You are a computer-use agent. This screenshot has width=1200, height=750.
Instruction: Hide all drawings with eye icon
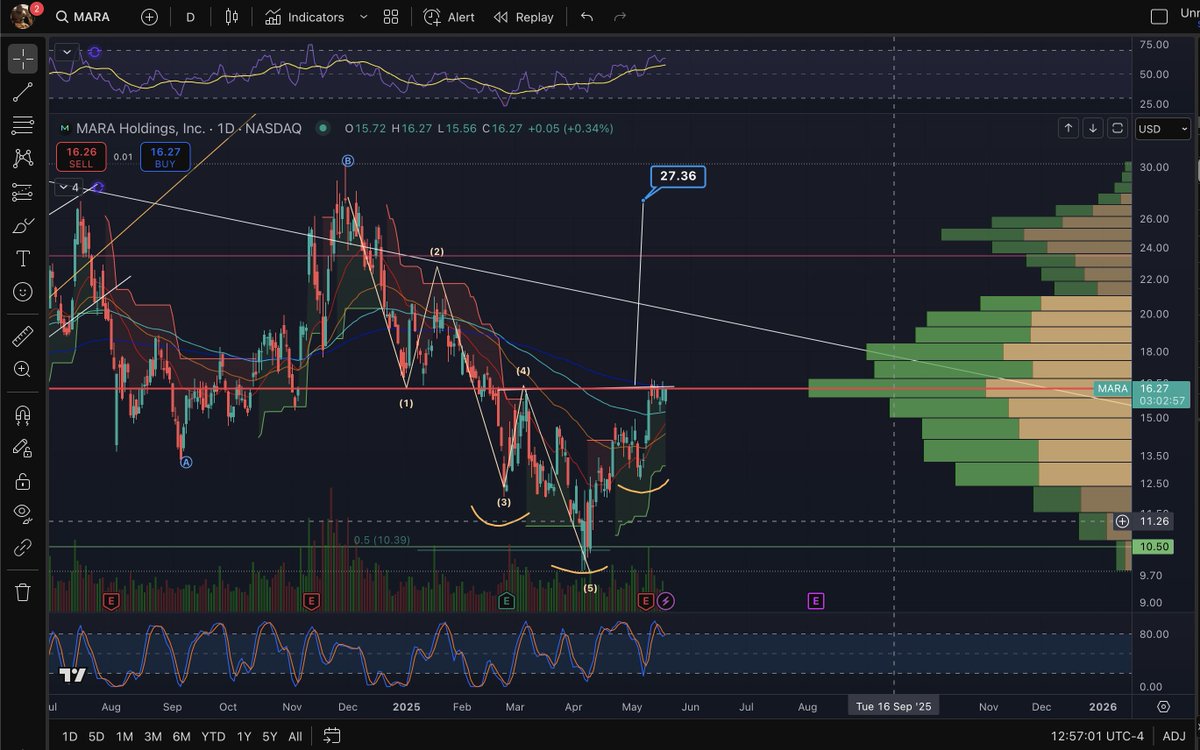[23, 514]
